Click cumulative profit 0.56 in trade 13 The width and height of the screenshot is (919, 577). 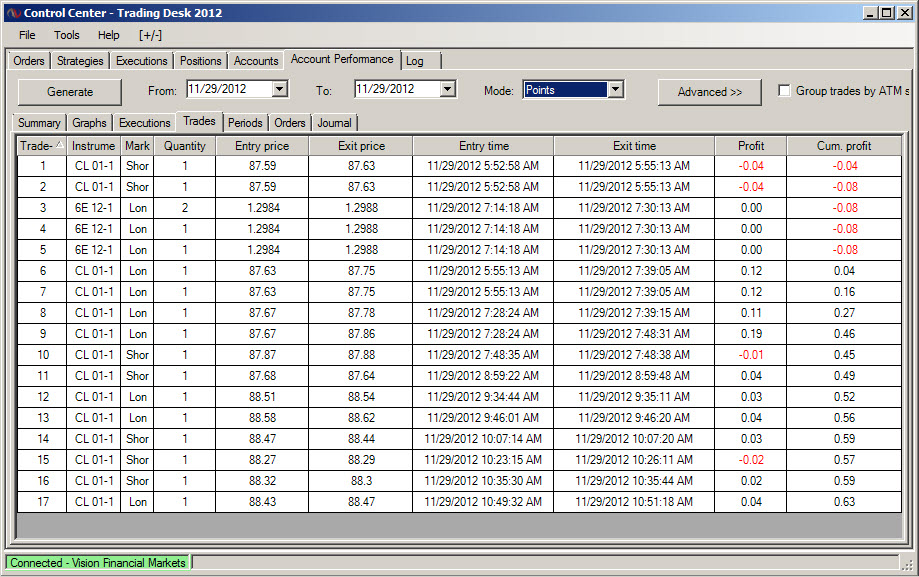(844, 418)
